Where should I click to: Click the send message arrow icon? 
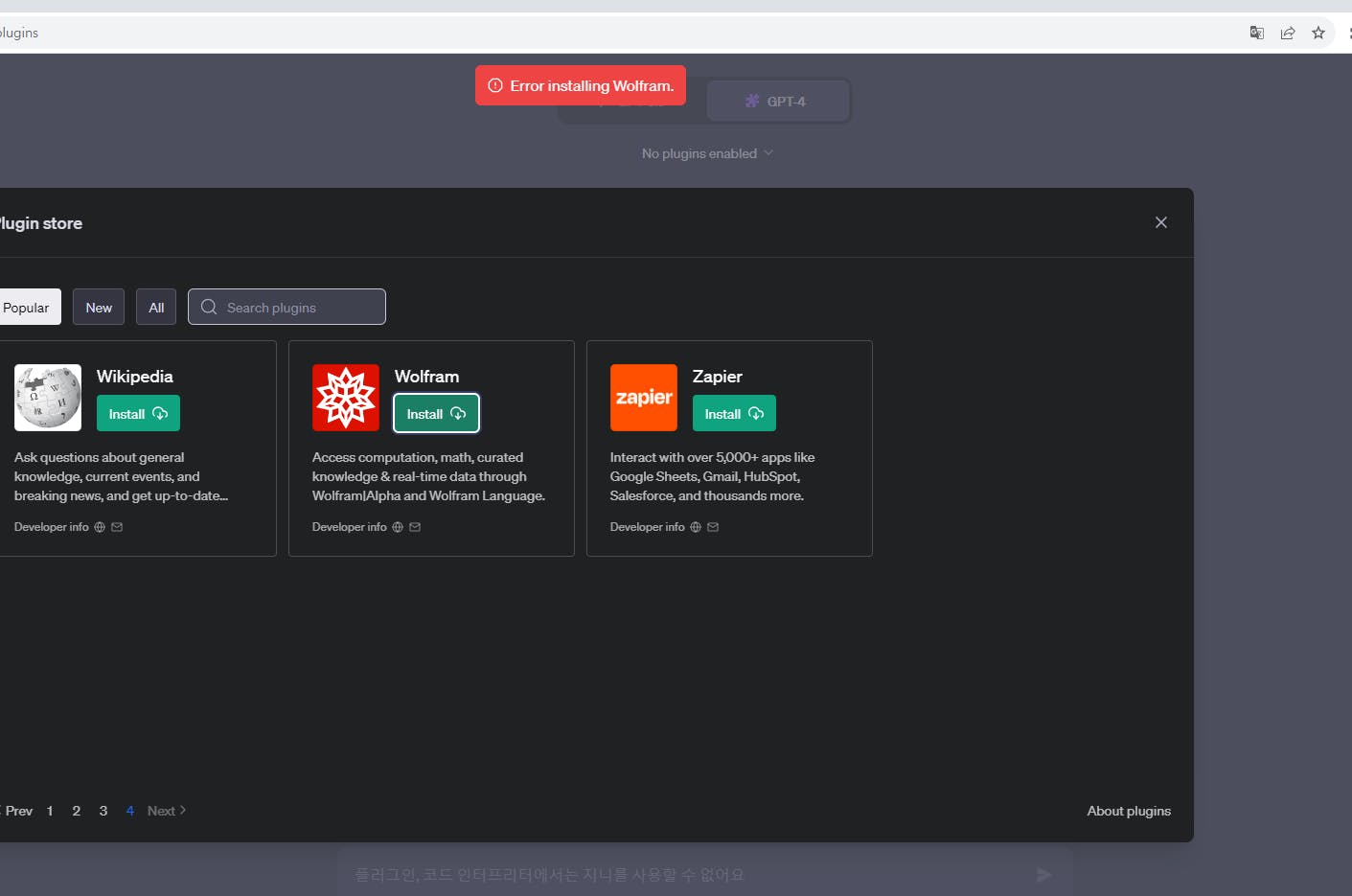(x=1043, y=874)
